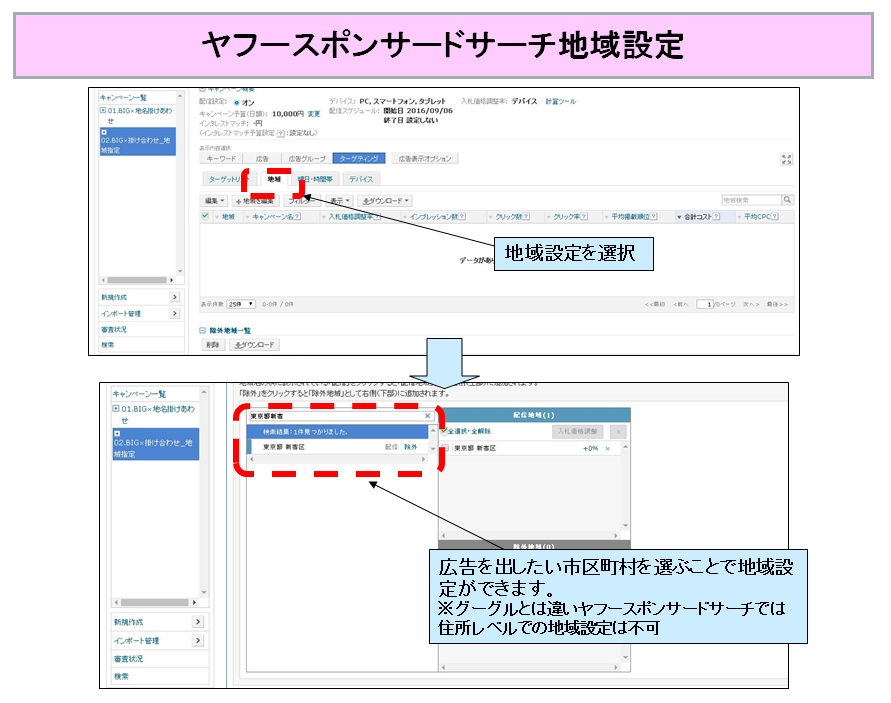
Task: Sort by the 合計コスト column header
Action: (x=697, y=217)
